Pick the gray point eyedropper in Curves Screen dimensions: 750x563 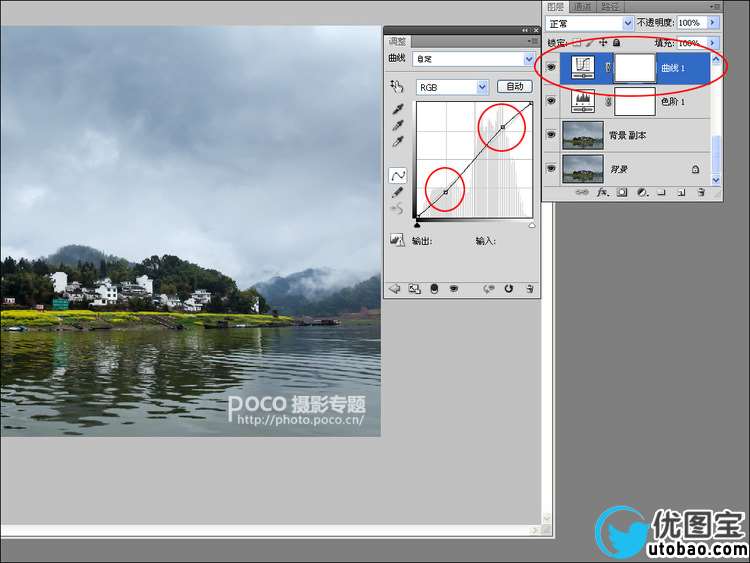coord(397,125)
